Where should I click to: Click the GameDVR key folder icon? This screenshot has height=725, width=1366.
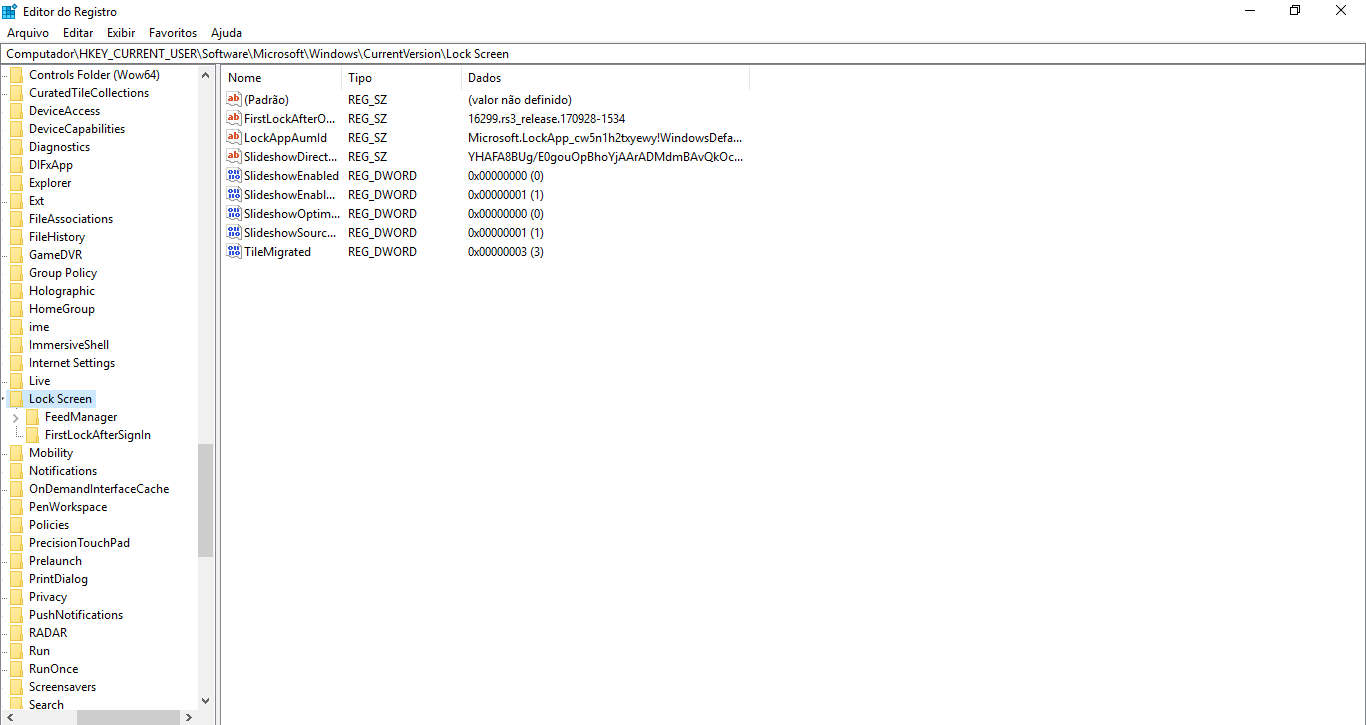(x=16, y=255)
